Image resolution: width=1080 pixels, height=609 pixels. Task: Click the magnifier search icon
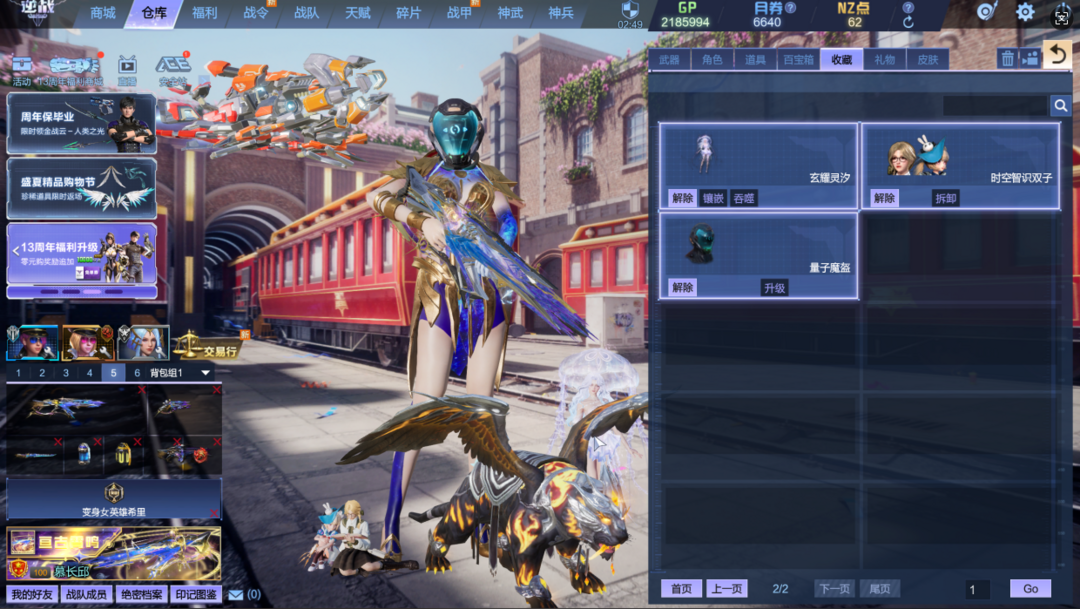point(1061,105)
